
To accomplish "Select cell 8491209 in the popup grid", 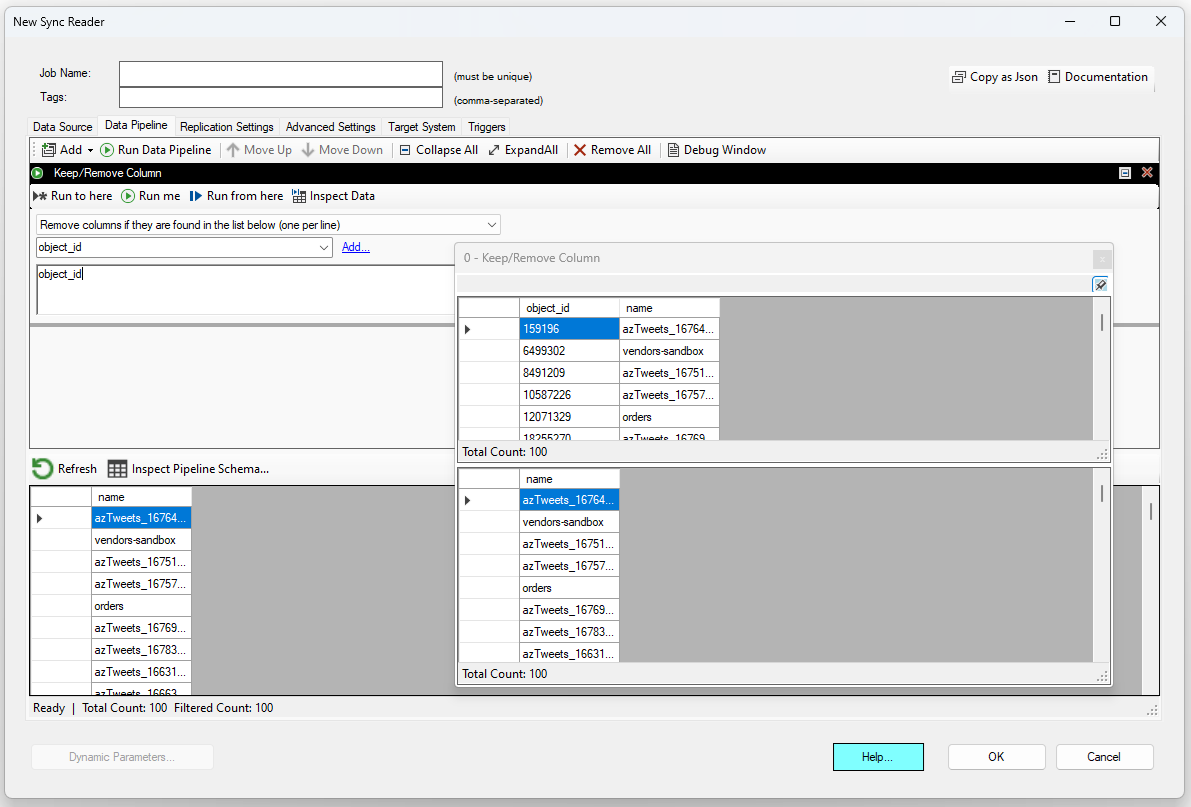I will 569,373.
